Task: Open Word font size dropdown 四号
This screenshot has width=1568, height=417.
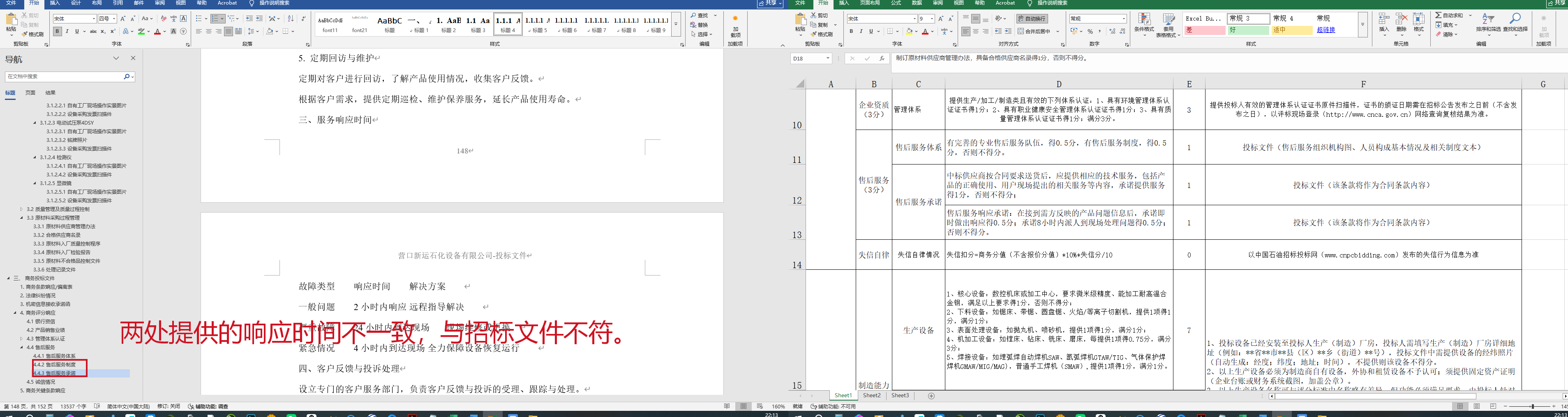Action: point(114,19)
